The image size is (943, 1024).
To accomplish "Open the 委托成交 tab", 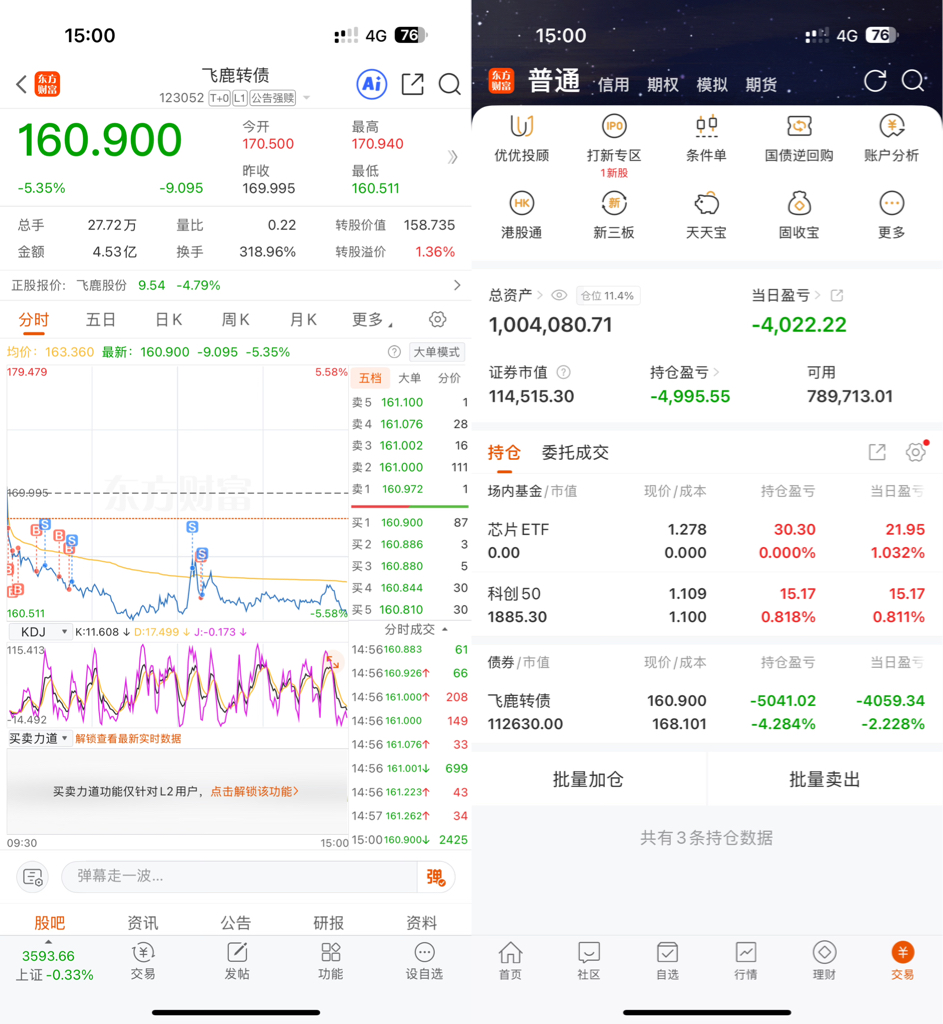I will click(x=575, y=453).
